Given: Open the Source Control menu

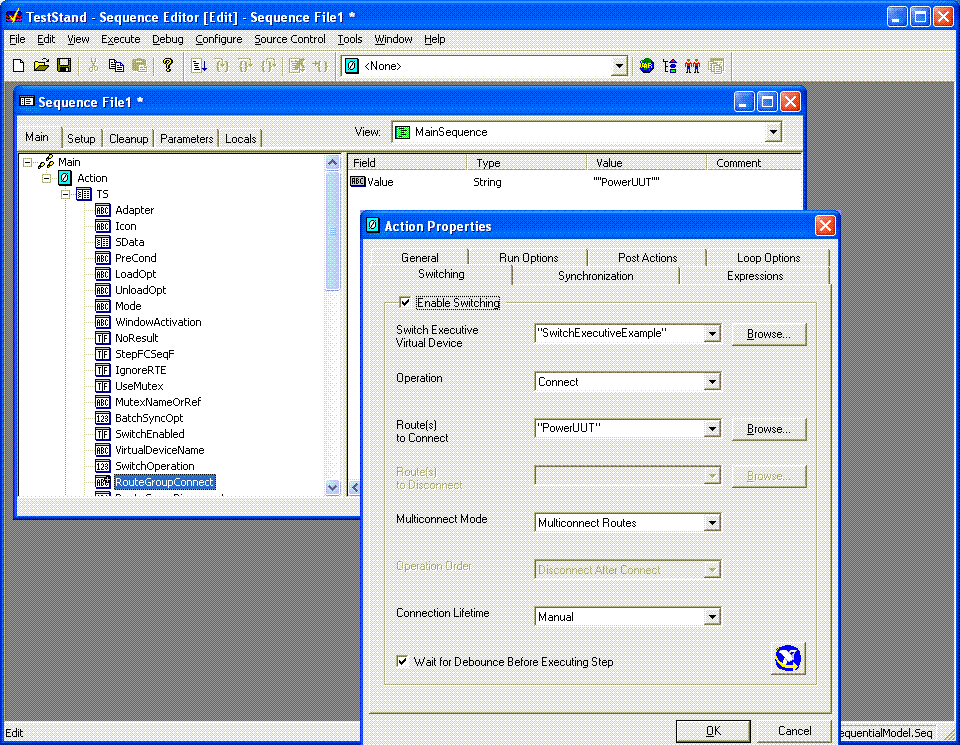Looking at the screenshot, I should tap(290, 39).
